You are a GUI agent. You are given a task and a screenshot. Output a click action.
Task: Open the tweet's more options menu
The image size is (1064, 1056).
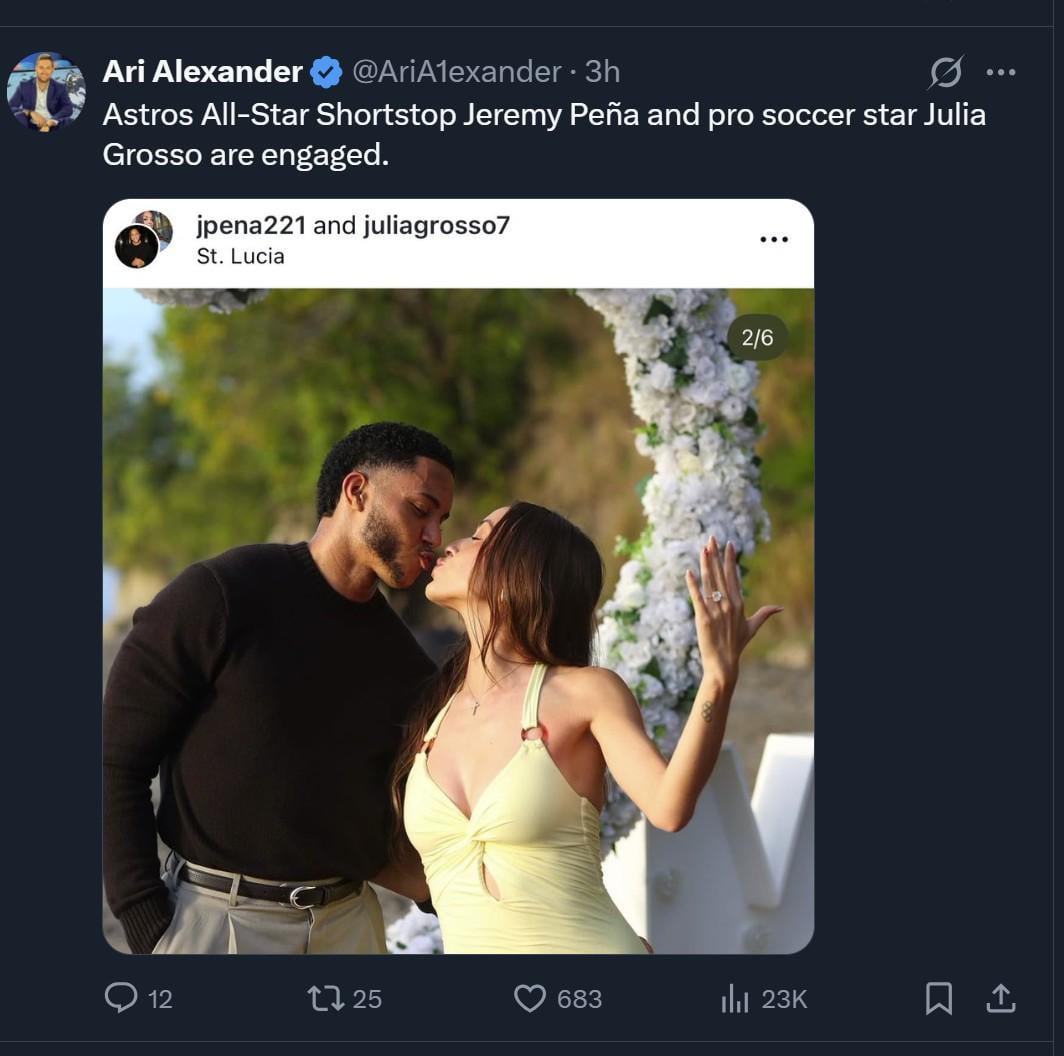point(1001,72)
